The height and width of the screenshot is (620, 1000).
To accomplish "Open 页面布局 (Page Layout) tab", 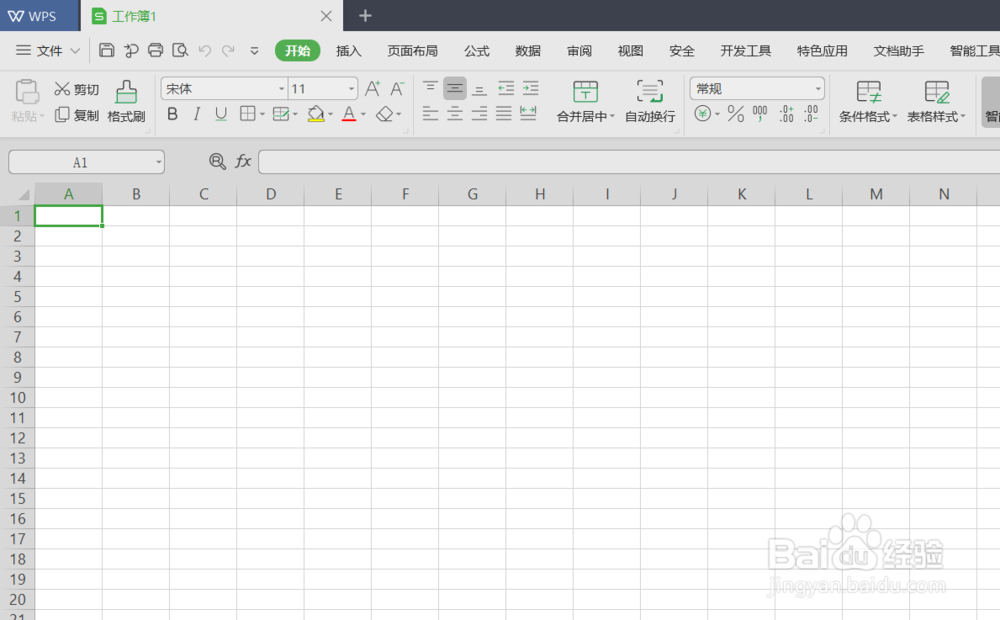I will pyautogui.click(x=413, y=51).
